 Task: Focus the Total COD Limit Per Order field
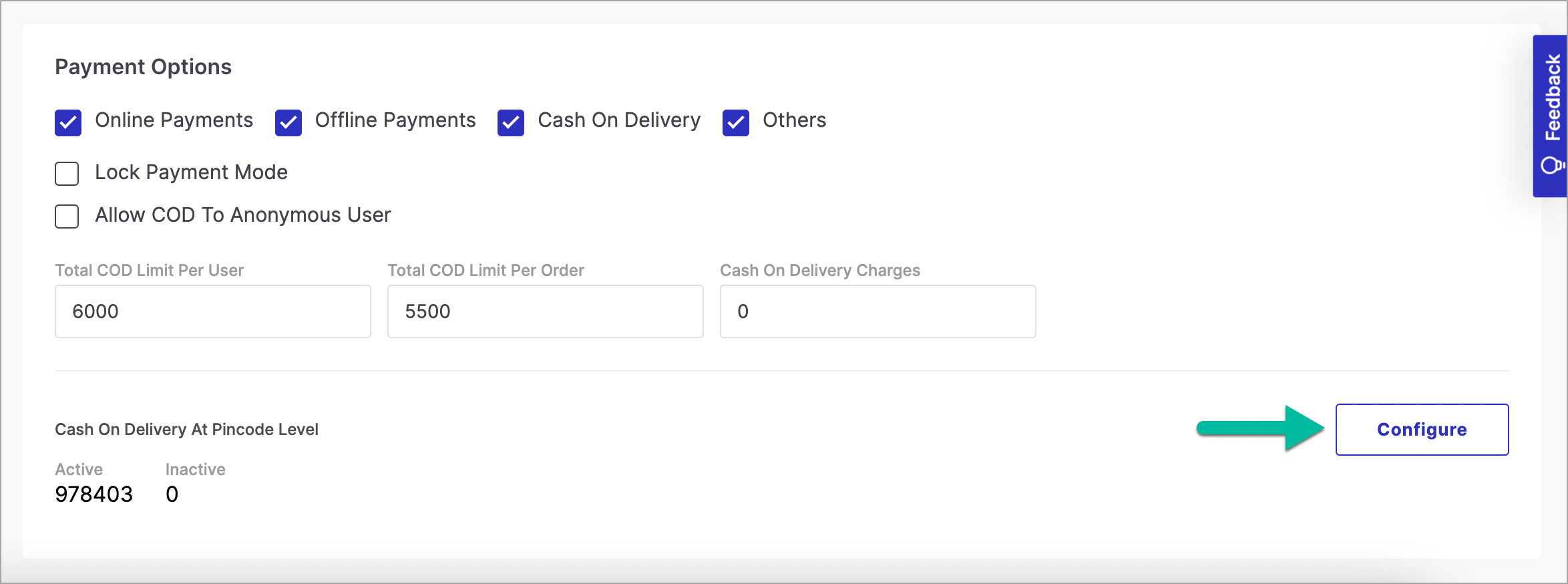point(546,311)
